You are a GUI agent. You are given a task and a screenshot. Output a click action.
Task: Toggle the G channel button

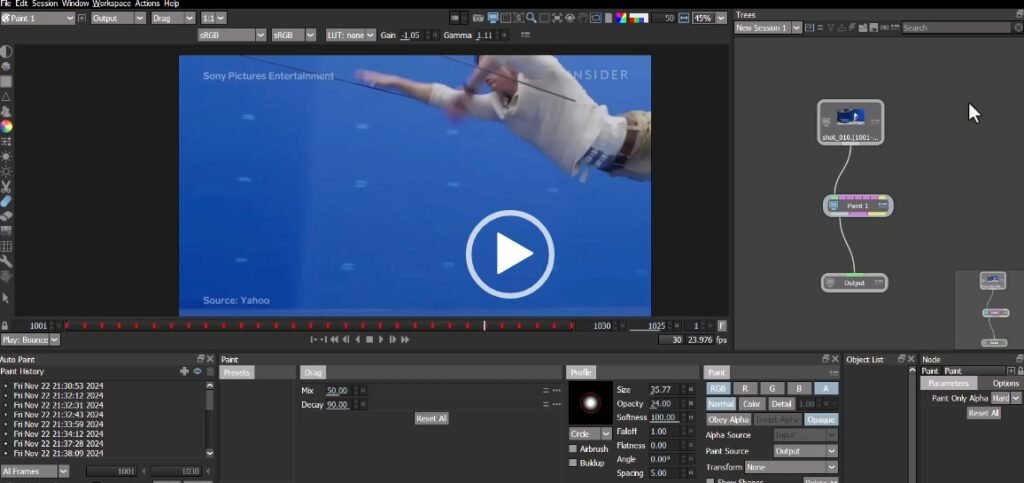click(x=771, y=388)
